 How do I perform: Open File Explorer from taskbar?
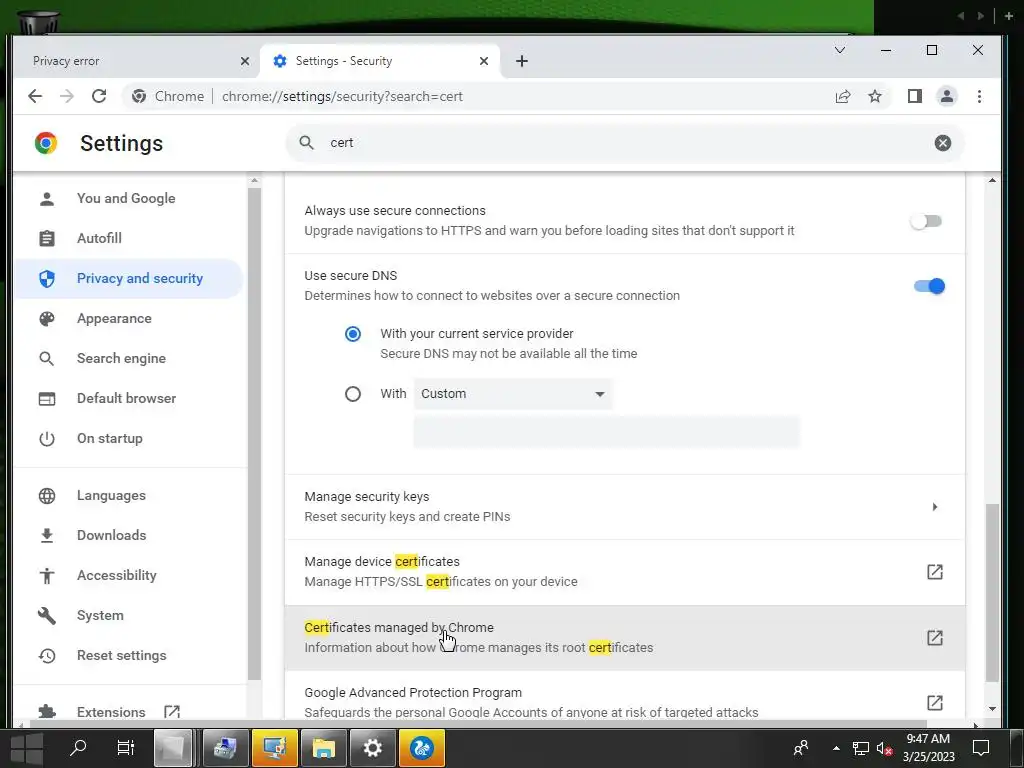323,748
